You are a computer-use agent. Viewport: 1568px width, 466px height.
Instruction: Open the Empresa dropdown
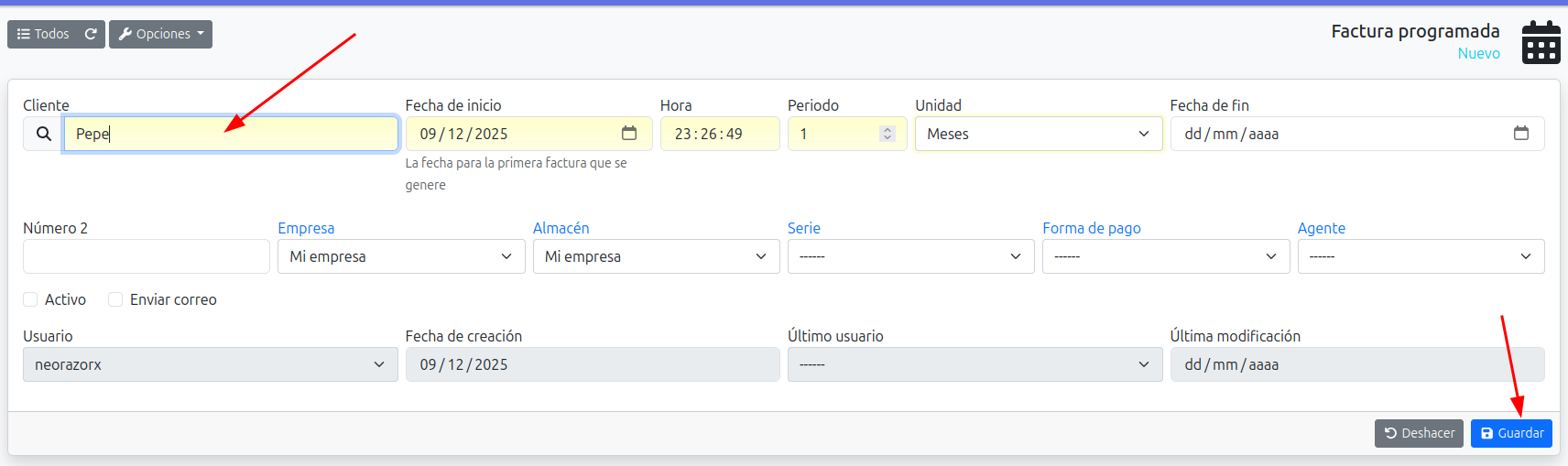[401, 256]
